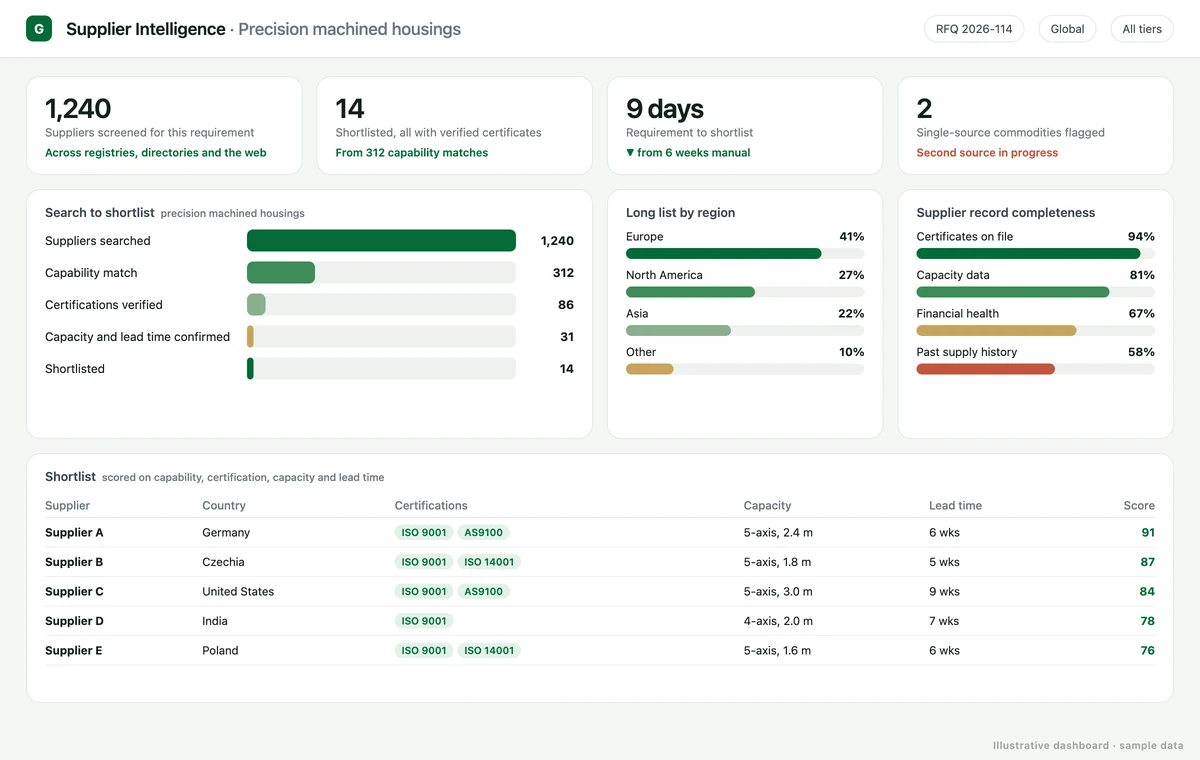Click the Certificates on file completeness bar
This screenshot has height=760, width=1200.
click(x=1035, y=254)
